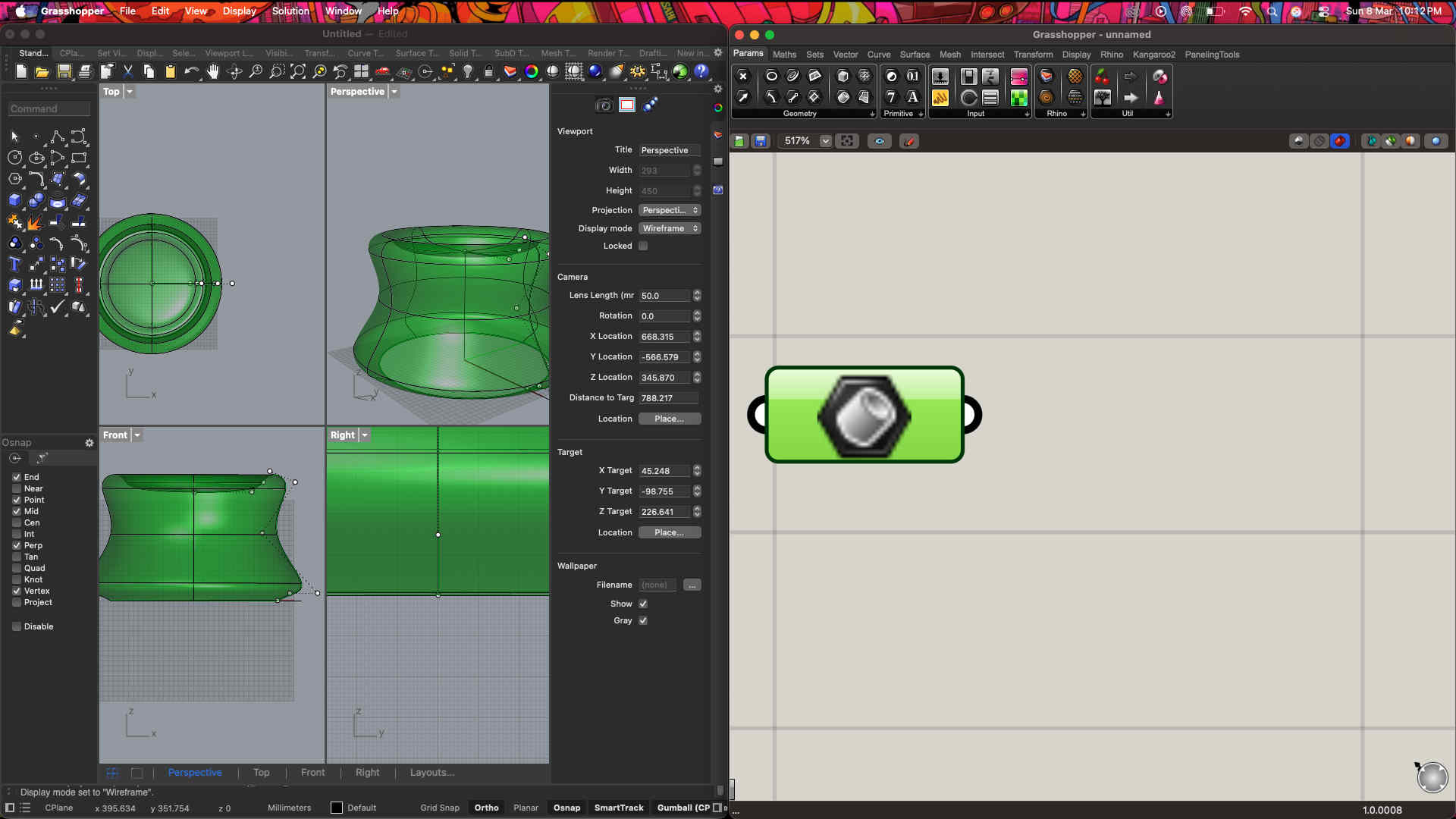Viewport: 1456px width, 819px height.
Task: Expand the Perspective viewport title menu
Action: (x=394, y=92)
